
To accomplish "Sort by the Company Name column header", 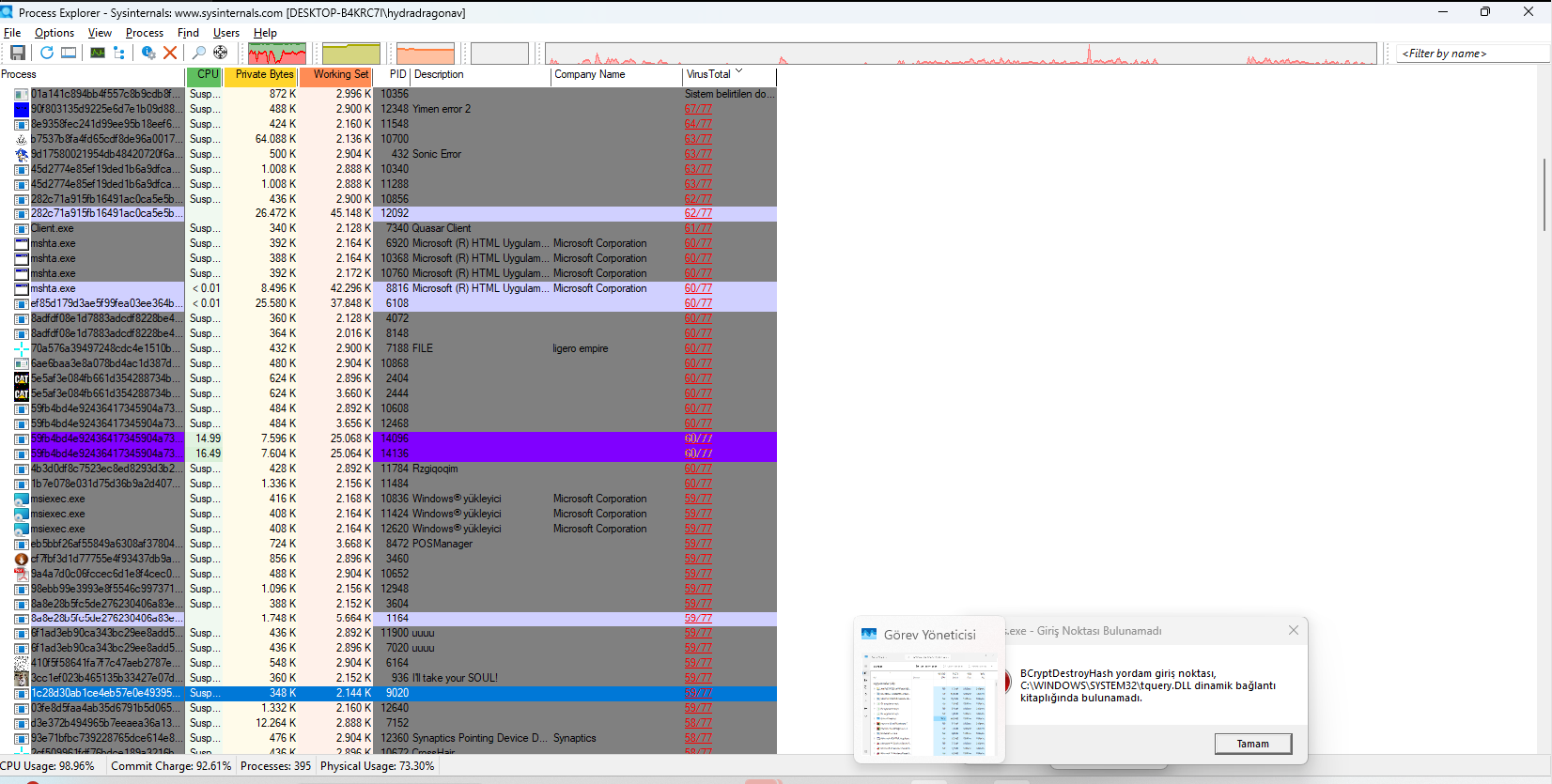I will 616,75.
